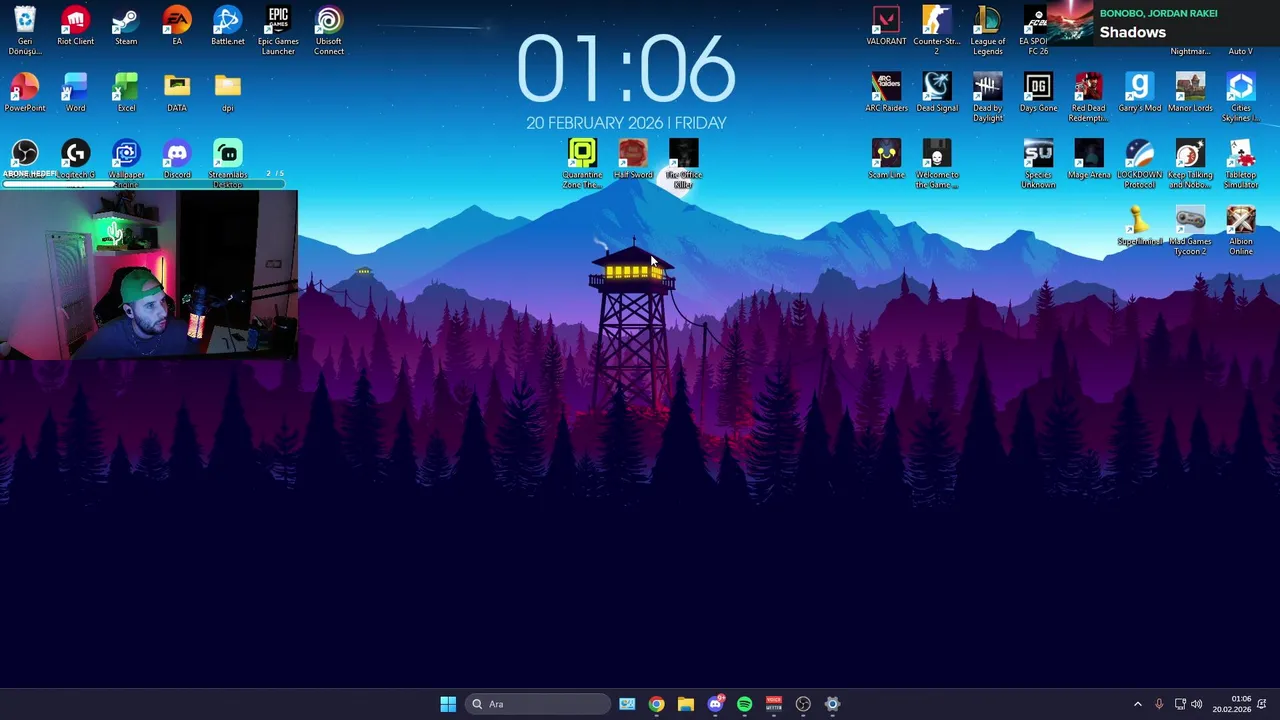Open the Days Gone shortcut

coord(1038,92)
